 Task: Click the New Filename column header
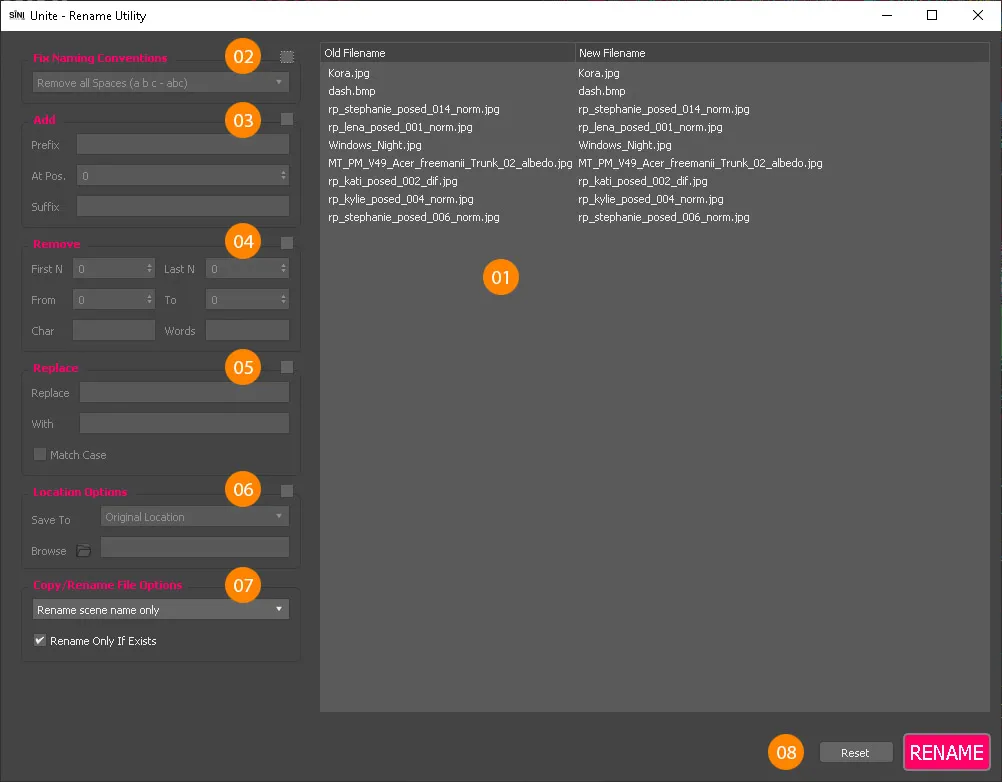(x=782, y=53)
